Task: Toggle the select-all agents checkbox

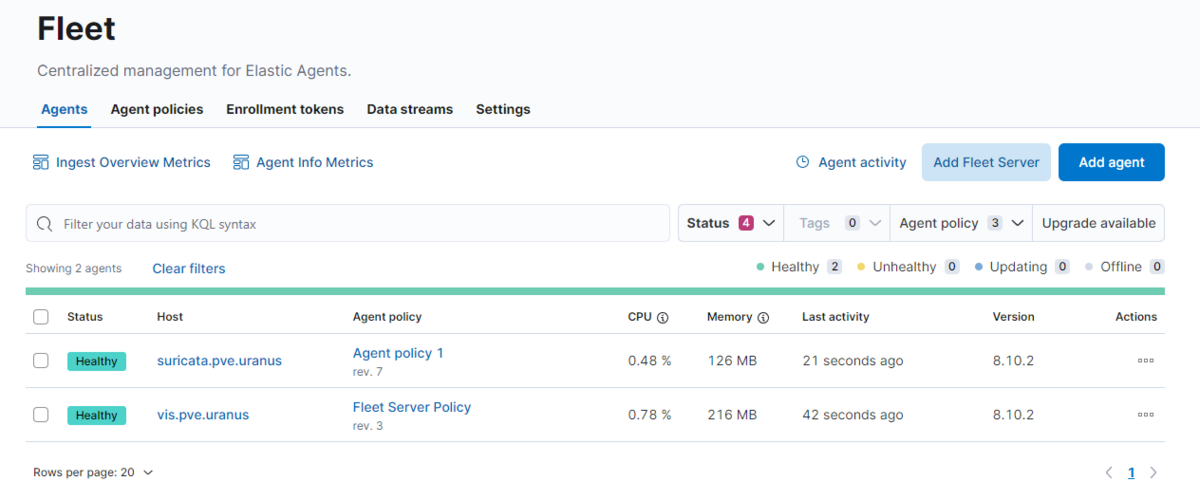Action: coord(41,317)
